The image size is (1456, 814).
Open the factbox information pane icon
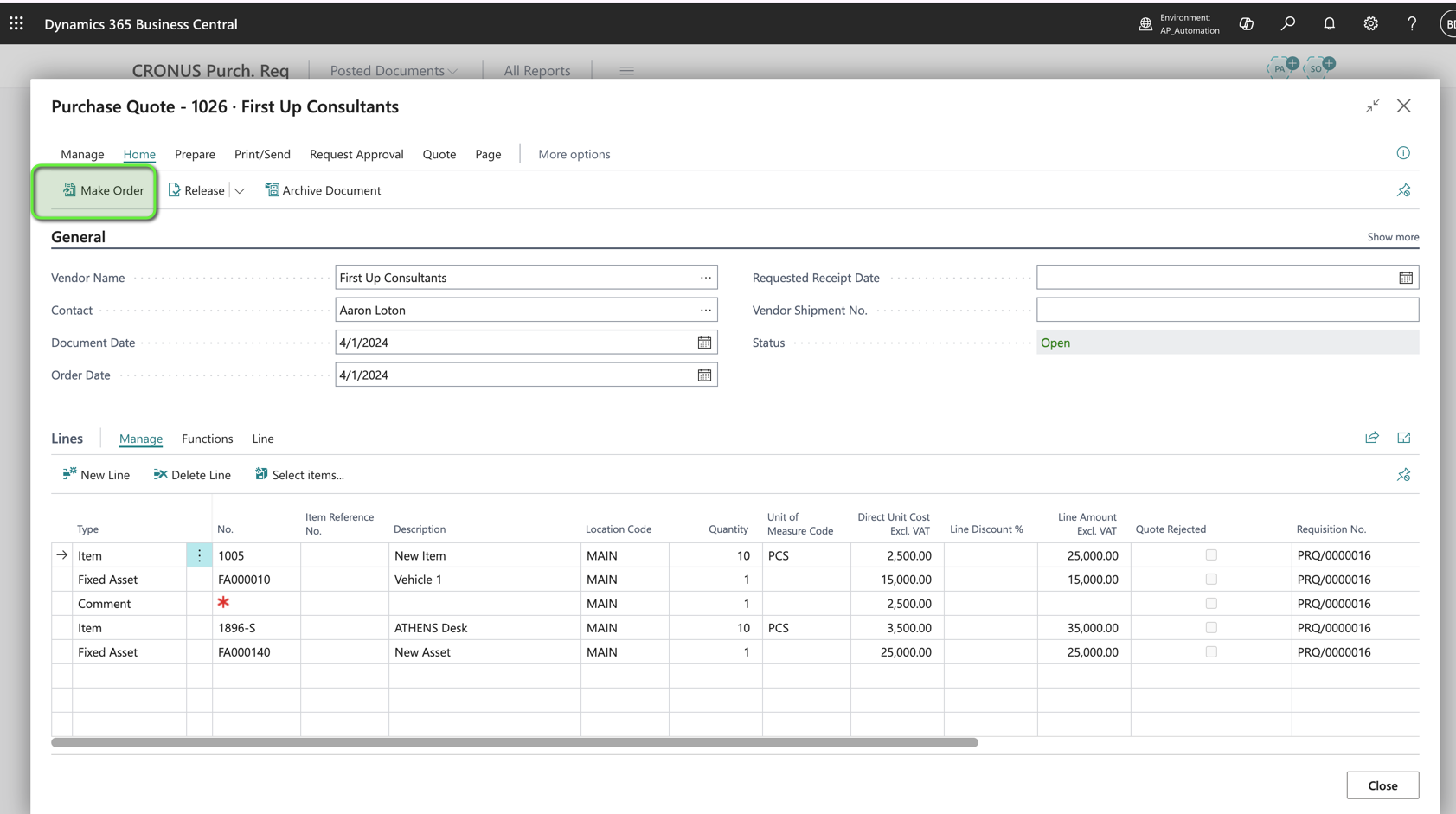1402,153
